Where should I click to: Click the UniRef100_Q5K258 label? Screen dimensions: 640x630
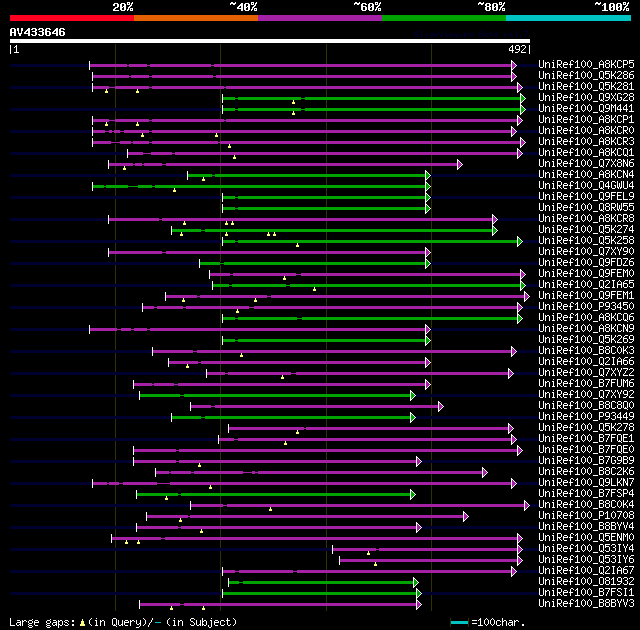[586, 241]
